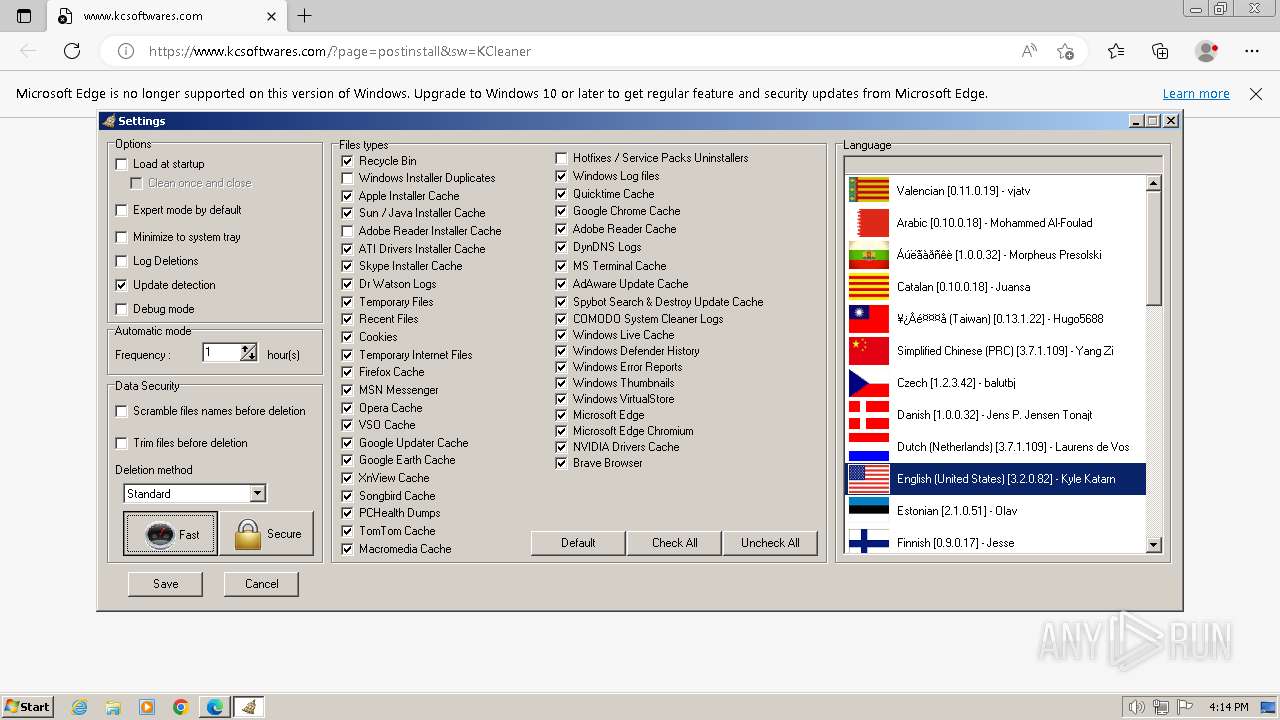
Task: Select the Dutch flag icon
Action: [868, 447]
